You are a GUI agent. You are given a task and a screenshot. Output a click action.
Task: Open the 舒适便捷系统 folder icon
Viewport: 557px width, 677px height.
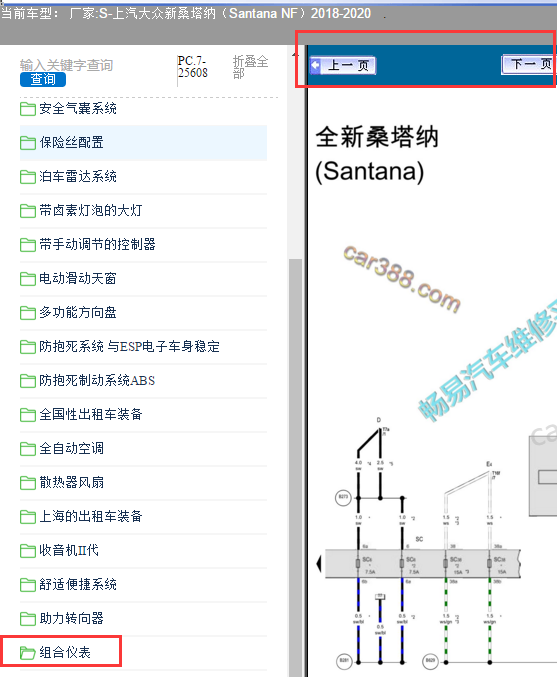(x=28, y=585)
